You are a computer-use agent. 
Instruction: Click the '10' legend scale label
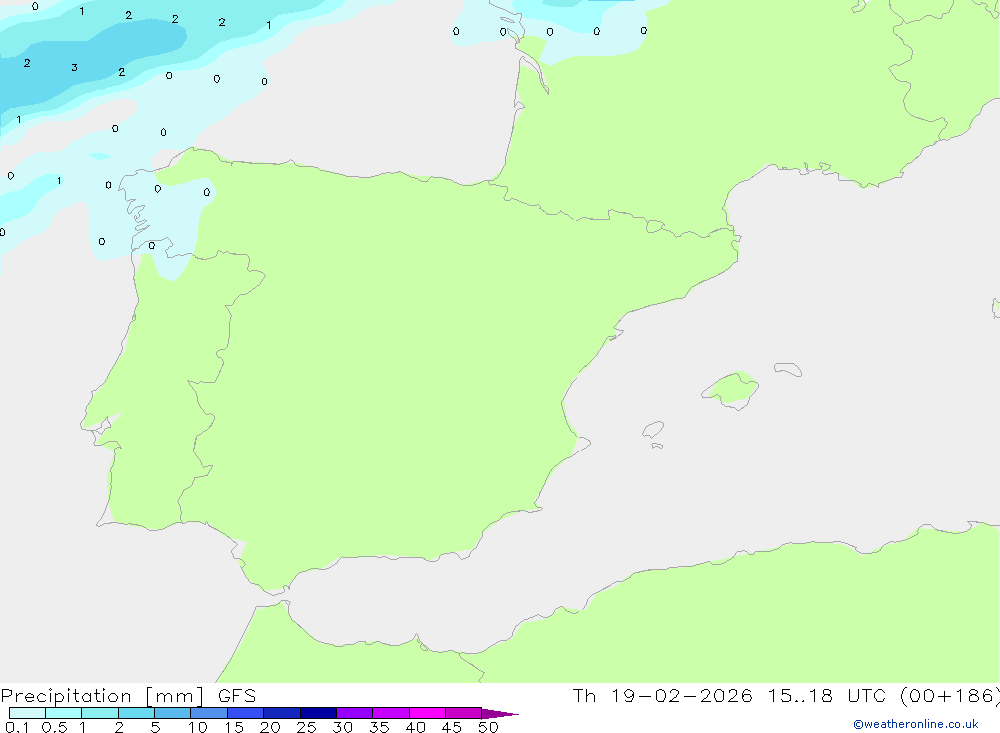point(198,727)
